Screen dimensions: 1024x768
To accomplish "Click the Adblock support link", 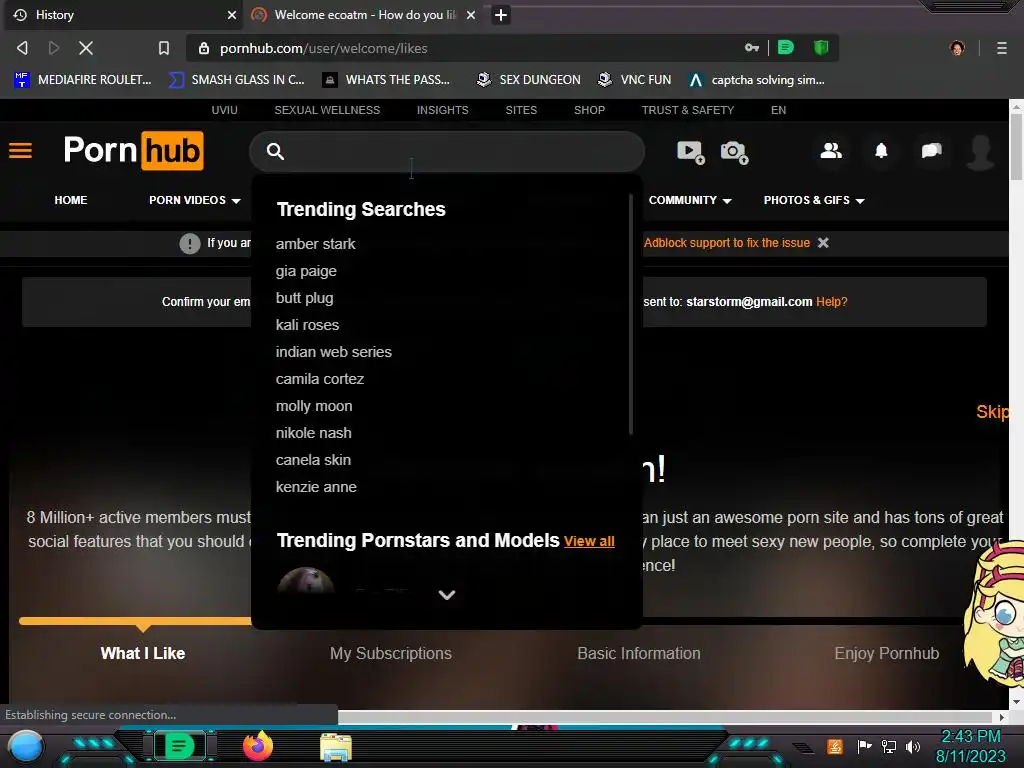I will tap(727, 242).
